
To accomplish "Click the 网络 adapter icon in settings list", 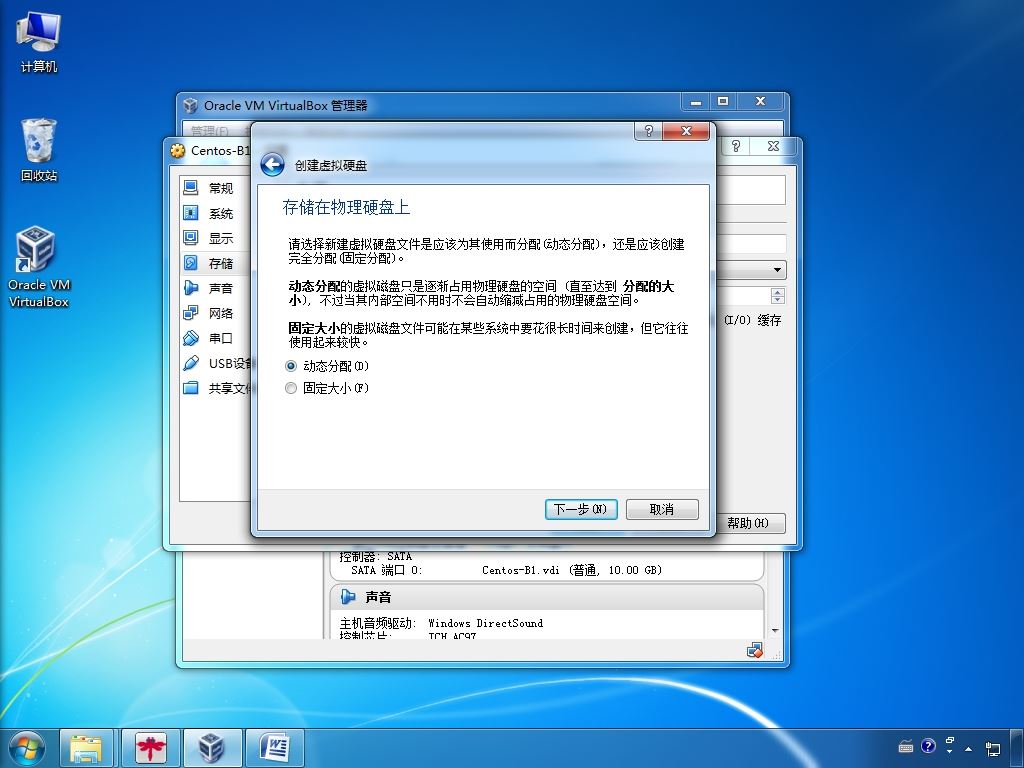I will [x=191, y=313].
